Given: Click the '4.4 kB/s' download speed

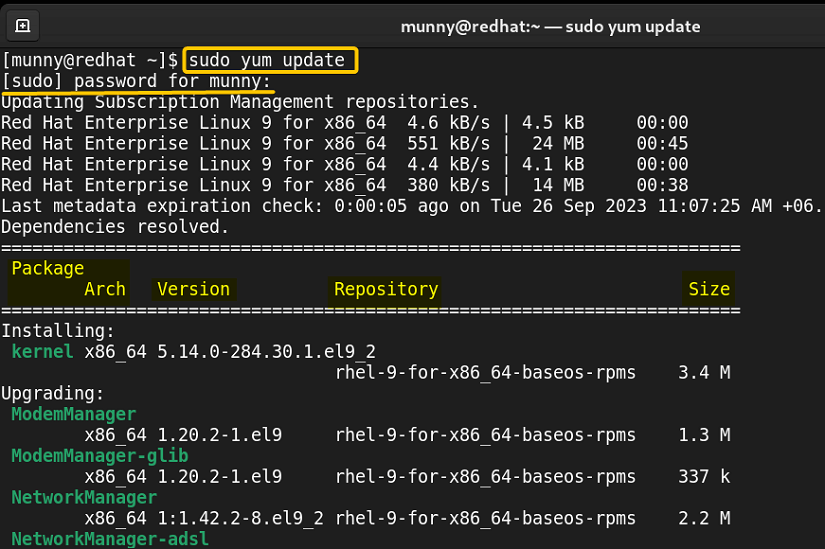Looking at the screenshot, I should point(448,164).
